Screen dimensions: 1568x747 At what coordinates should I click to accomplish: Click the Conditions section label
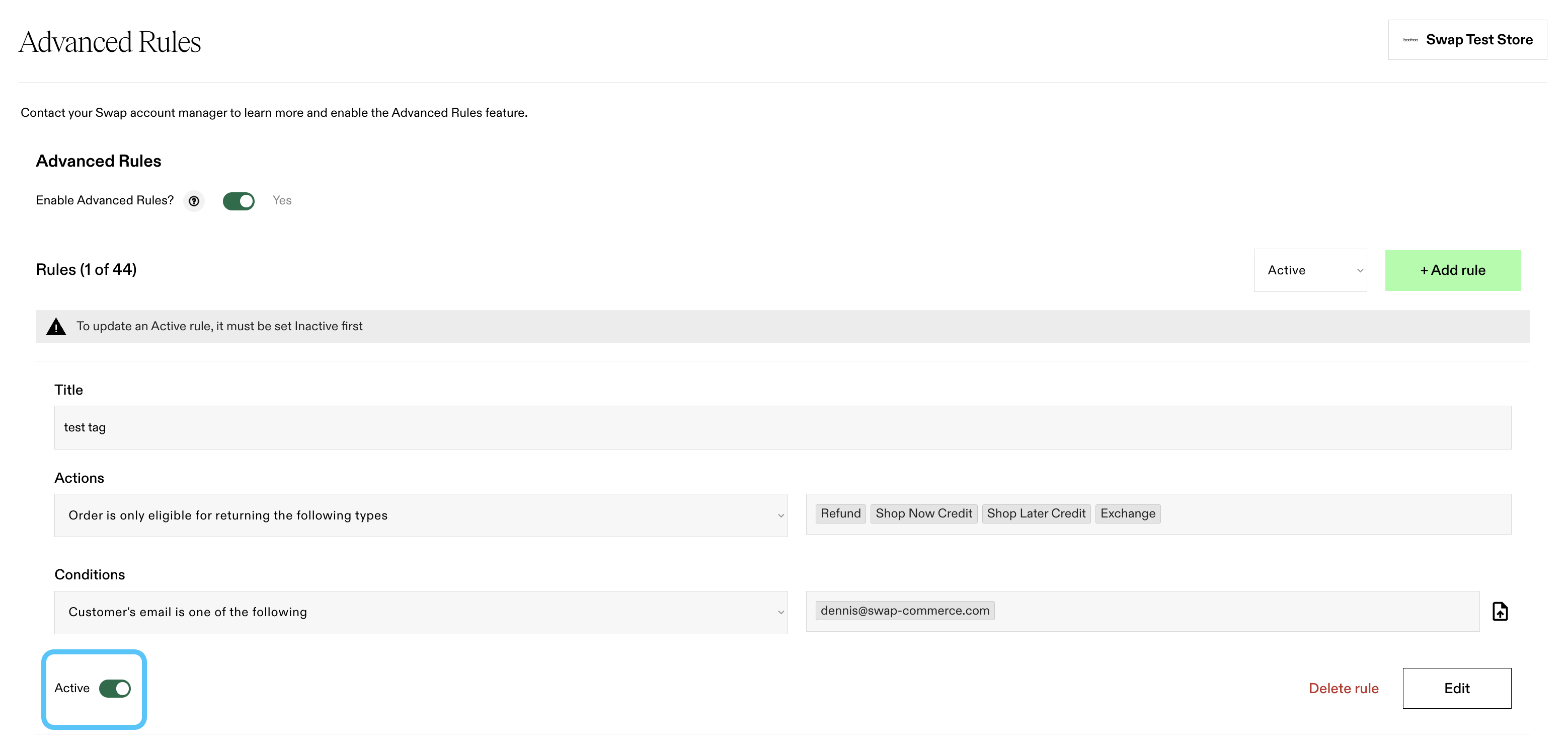click(90, 575)
